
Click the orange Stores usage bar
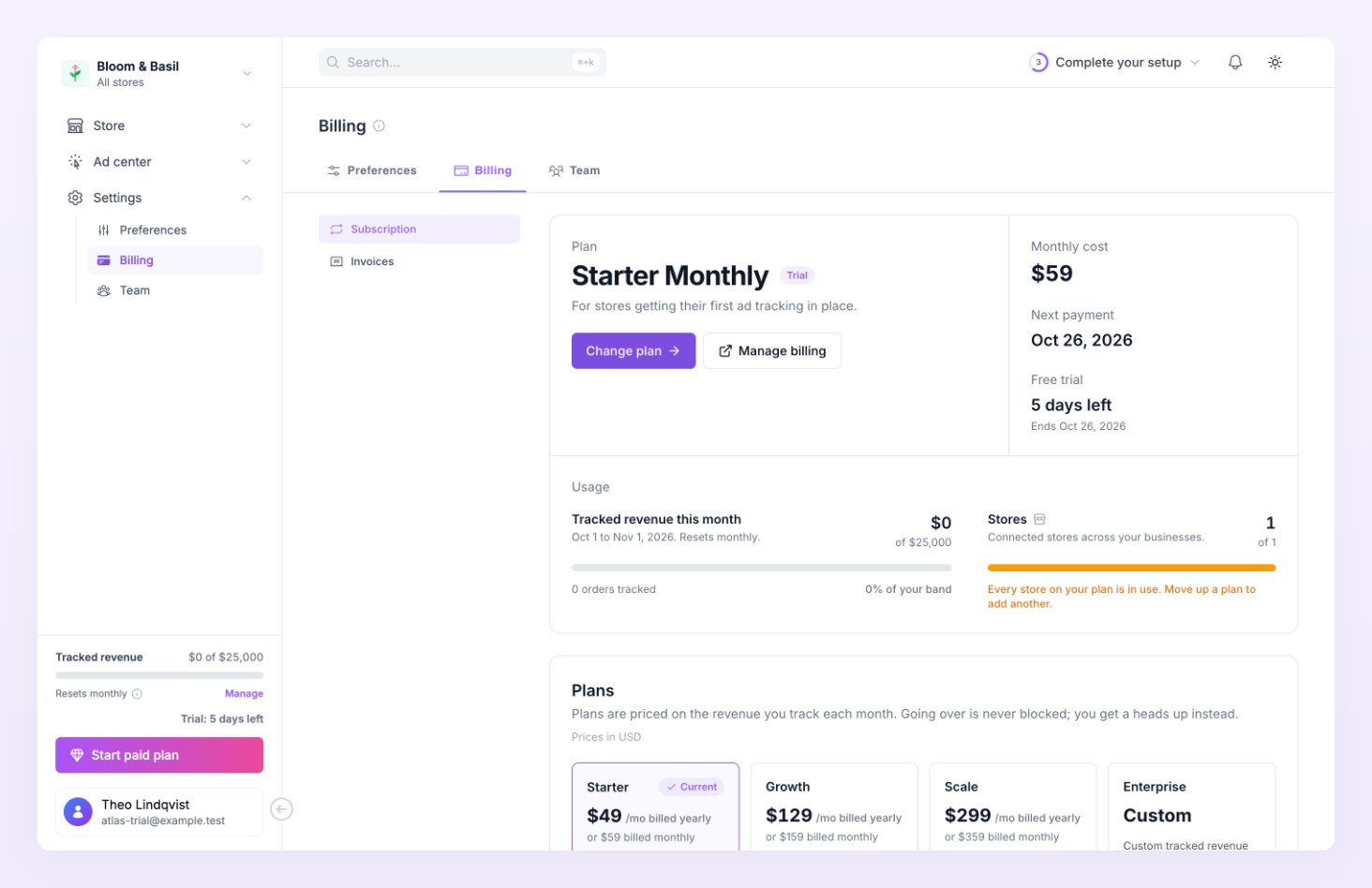pos(1131,568)
